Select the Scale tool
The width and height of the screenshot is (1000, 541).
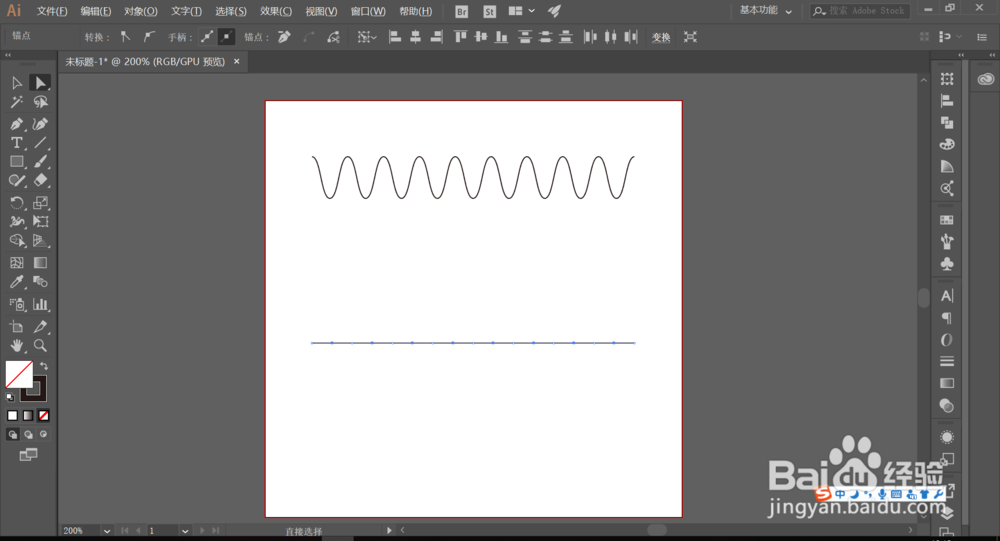[40, 203]
